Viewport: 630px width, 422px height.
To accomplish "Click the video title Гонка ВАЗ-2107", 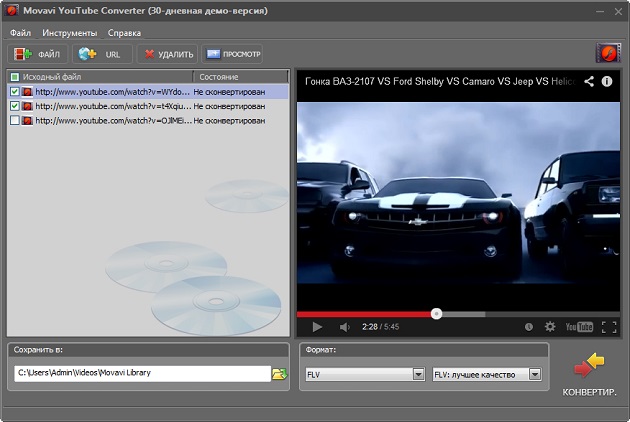I will click(440, 82).
